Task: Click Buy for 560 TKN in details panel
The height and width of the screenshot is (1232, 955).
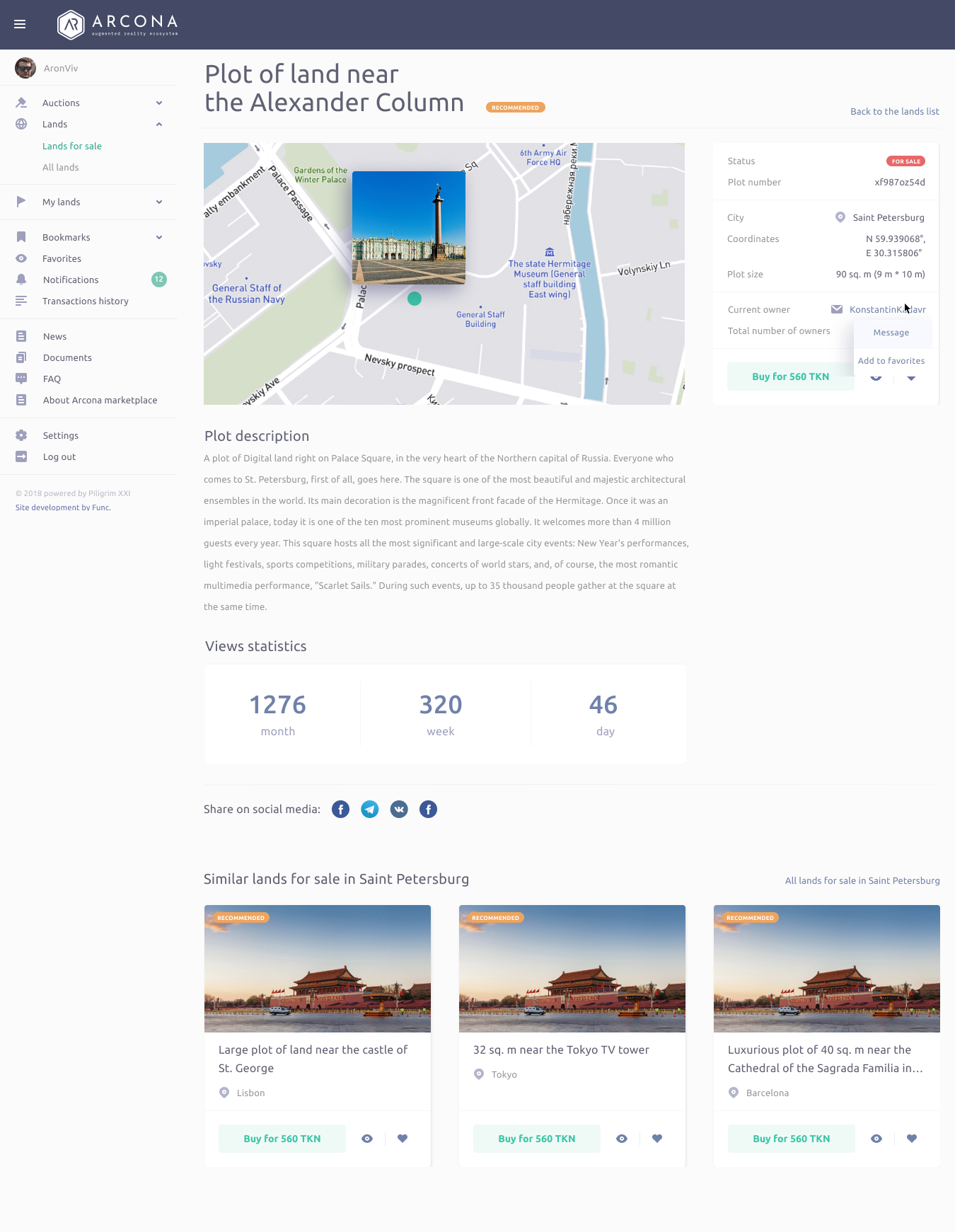Action: coord(790,376)
